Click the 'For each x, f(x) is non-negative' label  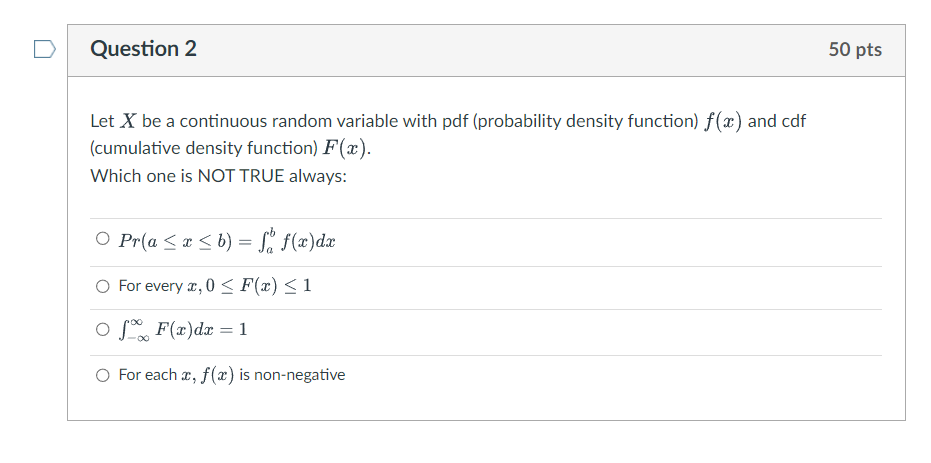(x=232, y=375)
